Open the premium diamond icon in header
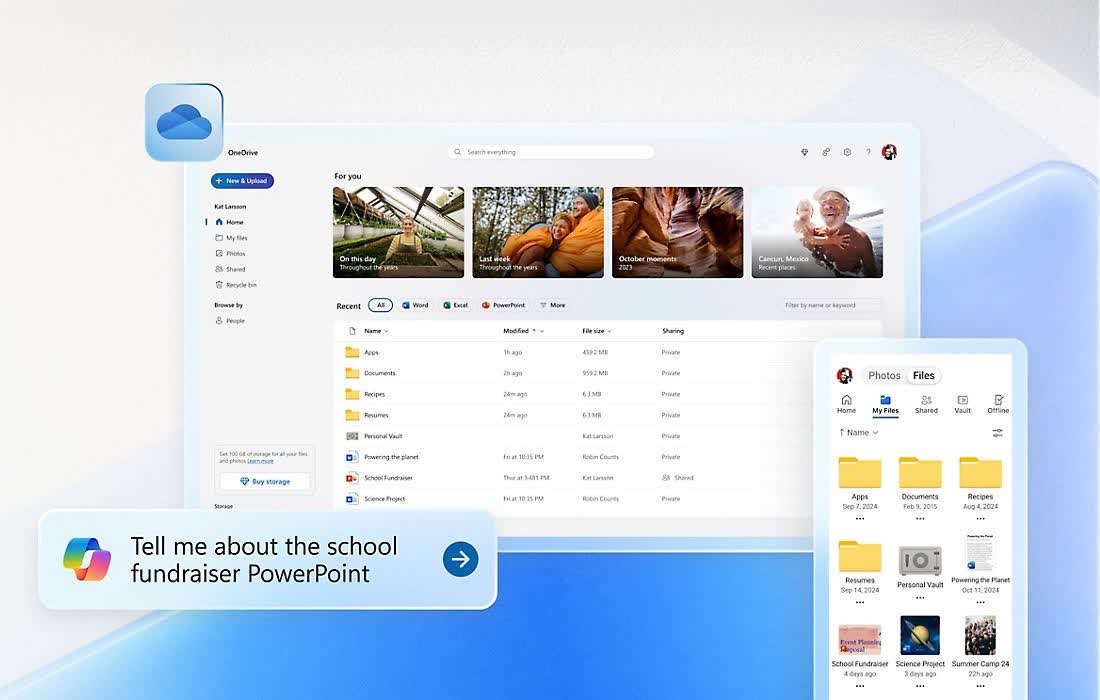The image size is (1100, 700). click(x=805, y=152)
